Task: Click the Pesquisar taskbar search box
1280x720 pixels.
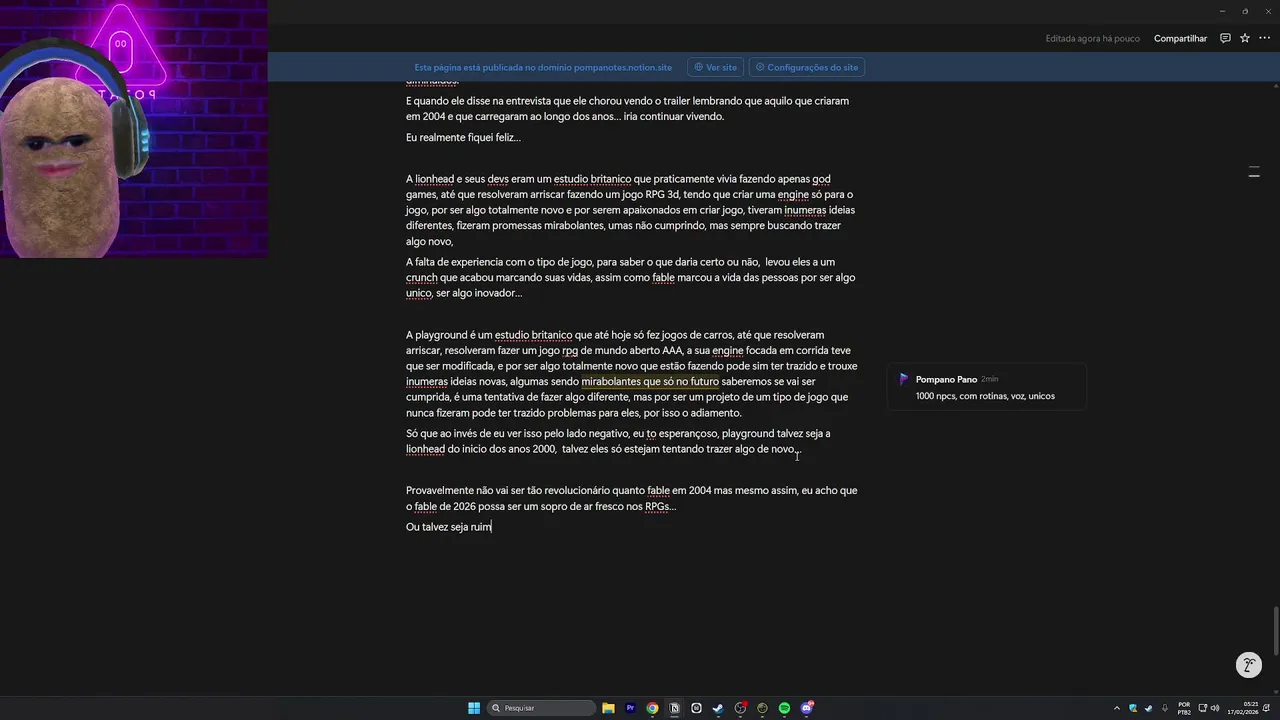Action: click(541, 708)
